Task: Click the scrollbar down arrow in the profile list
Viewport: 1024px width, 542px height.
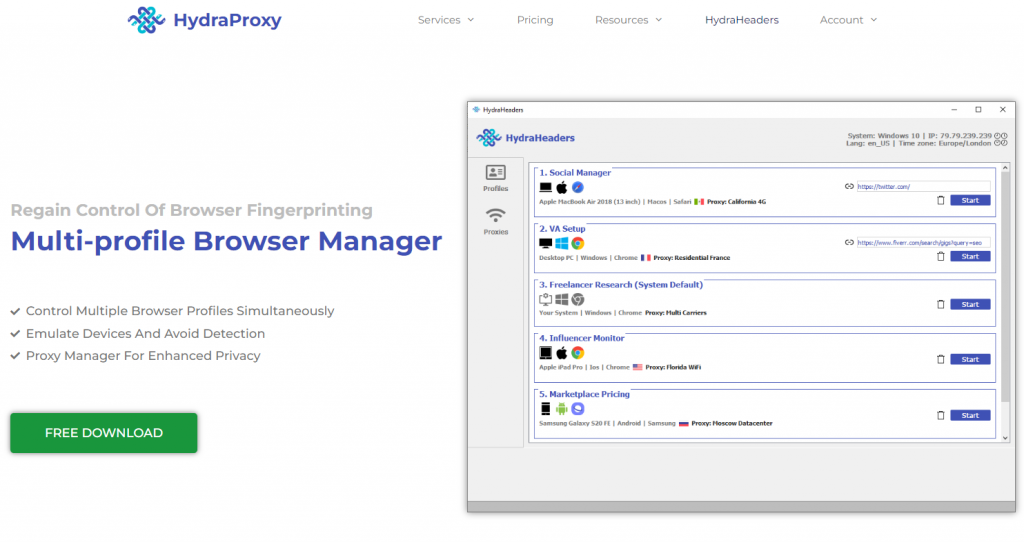Action: (x=1005, y=438)
